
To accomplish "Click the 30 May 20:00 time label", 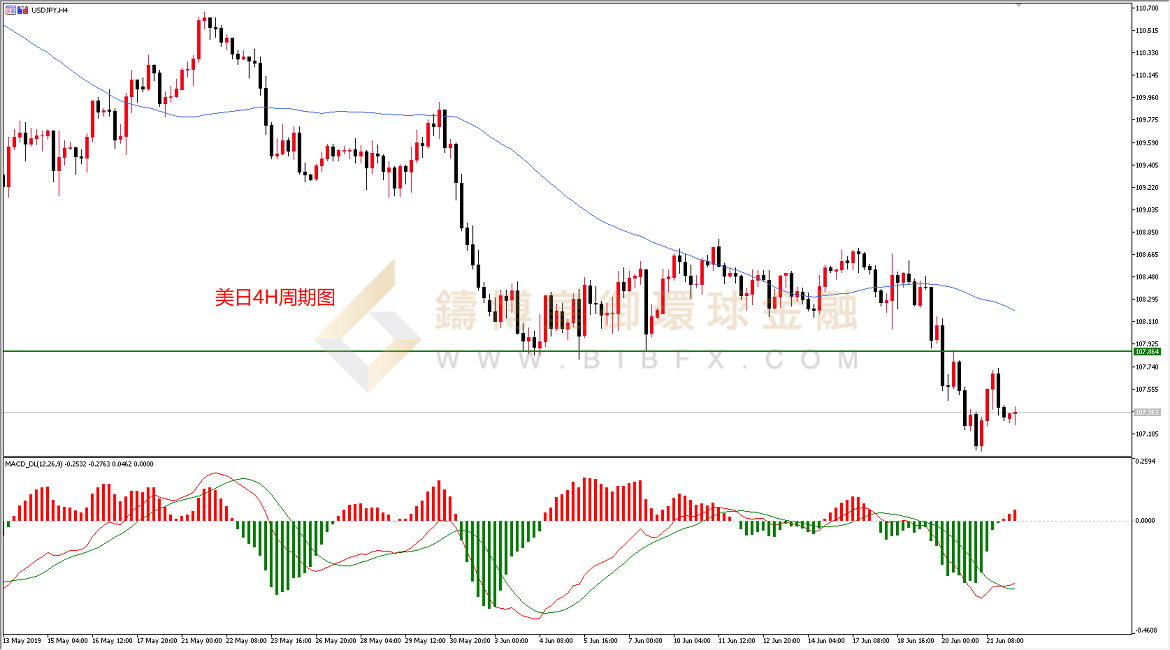I will coord(468,639).
